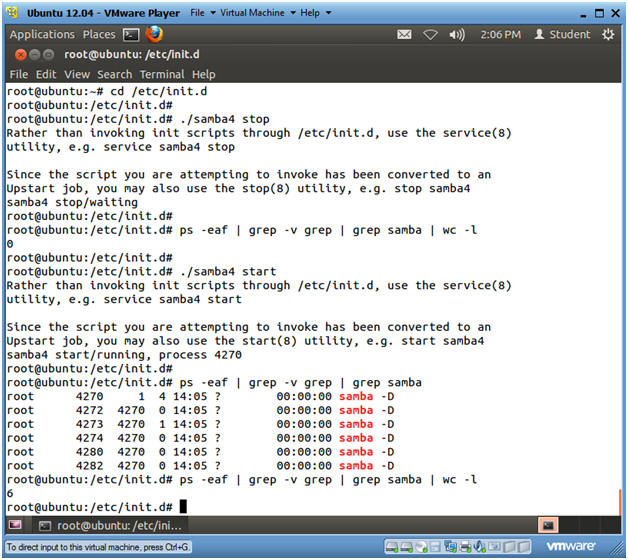The width and height of the screenshot is (628, 560).
Task: Click 'To direct input' Ctrl+G status message
Action: pos(98,547)
